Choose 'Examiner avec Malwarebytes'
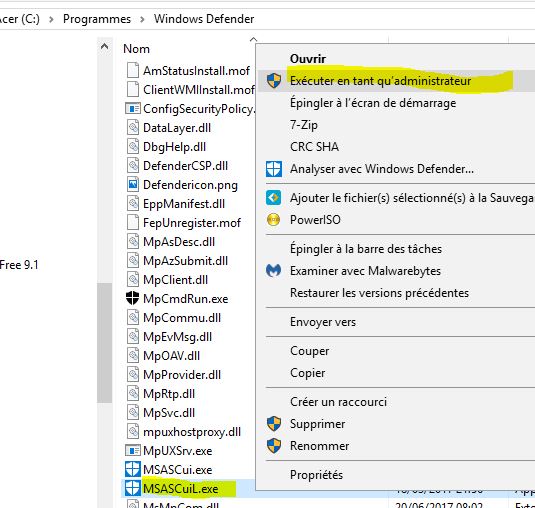This screenshot has width=535, height=508. (x=365, y=271)
